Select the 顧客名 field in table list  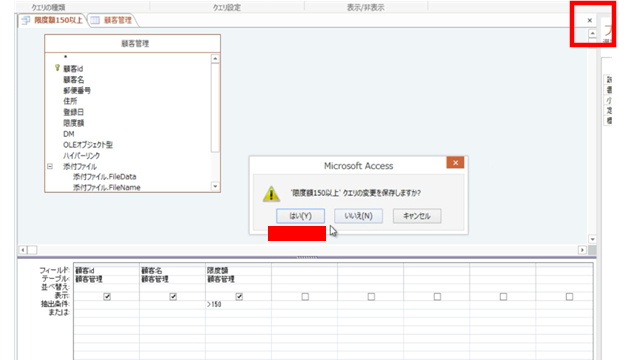tap(73, 80)
